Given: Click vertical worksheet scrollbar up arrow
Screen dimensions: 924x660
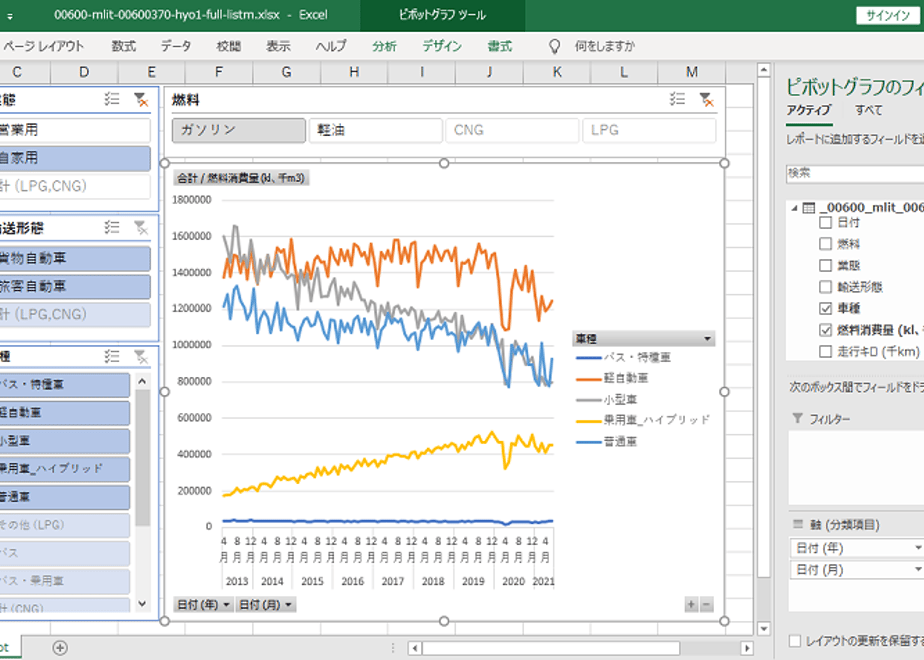Looking at the screenshot, I should (x=764, y=70).
